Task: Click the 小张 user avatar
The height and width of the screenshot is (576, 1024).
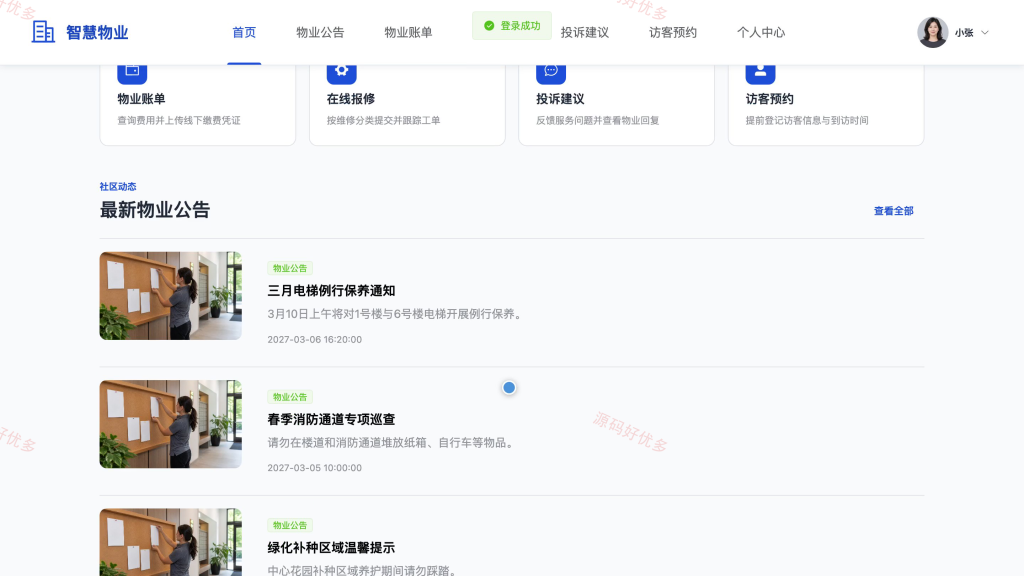Action: pos(933,32)
